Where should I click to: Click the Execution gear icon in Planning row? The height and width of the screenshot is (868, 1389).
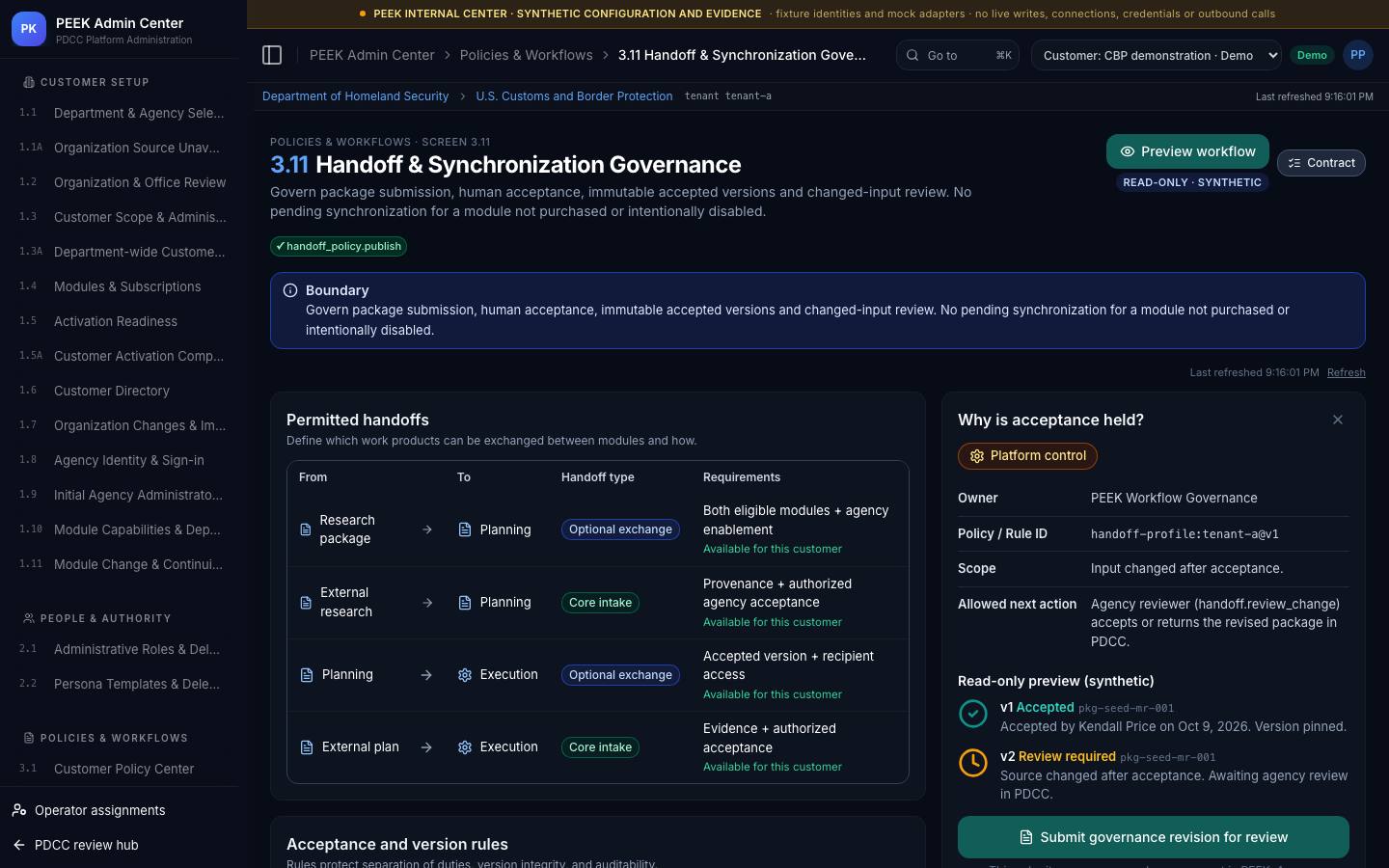[x=465, y=675]
